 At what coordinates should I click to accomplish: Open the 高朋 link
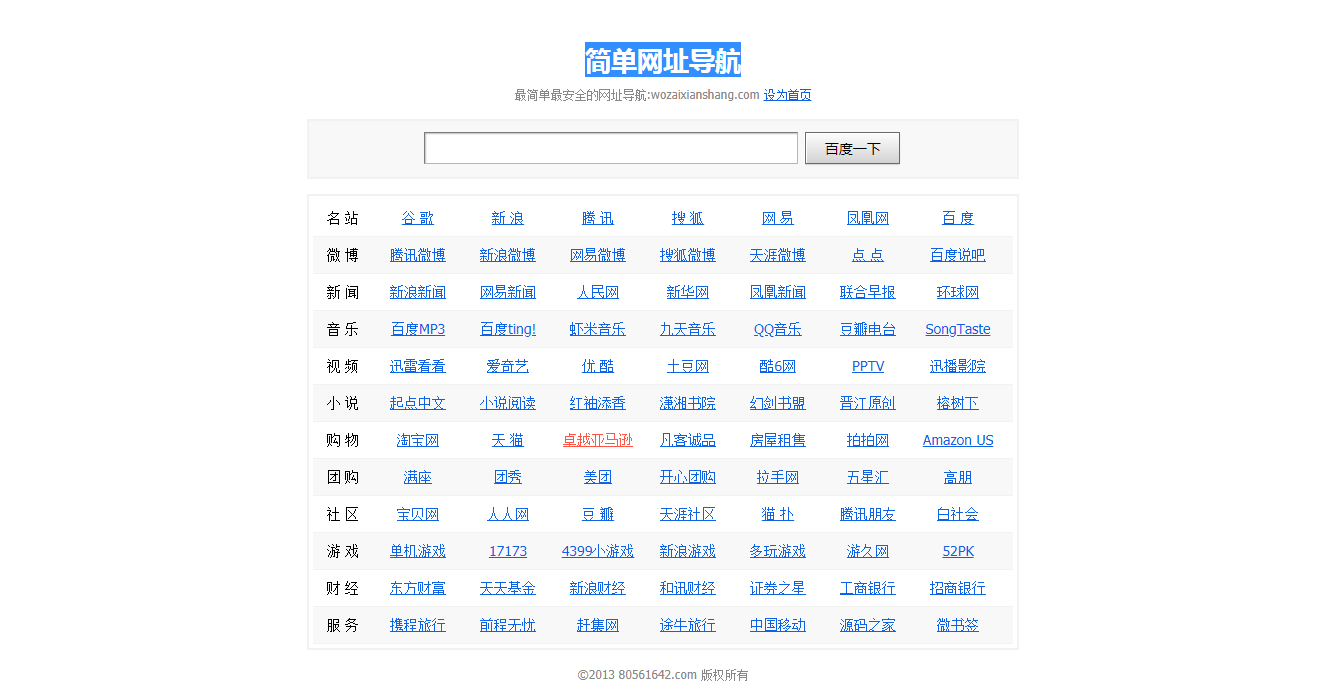[958, 477]
